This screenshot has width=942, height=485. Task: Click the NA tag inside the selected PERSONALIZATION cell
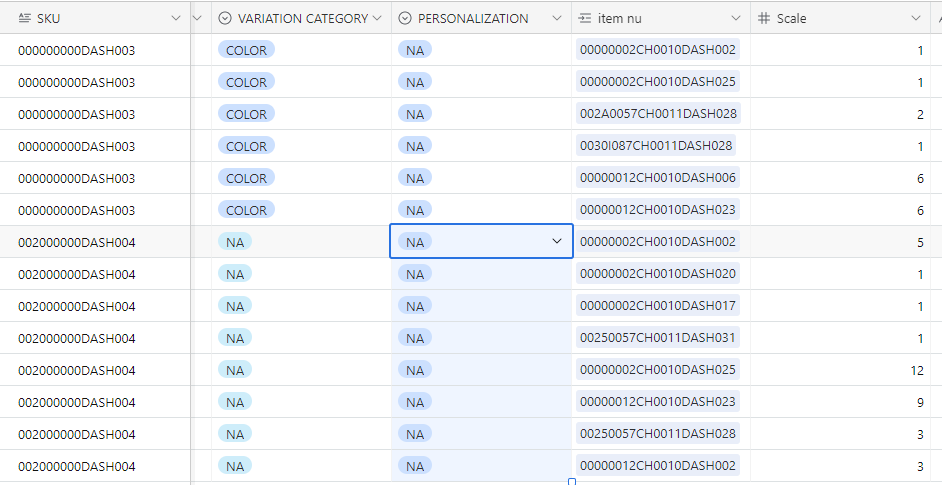click(415, 242)
